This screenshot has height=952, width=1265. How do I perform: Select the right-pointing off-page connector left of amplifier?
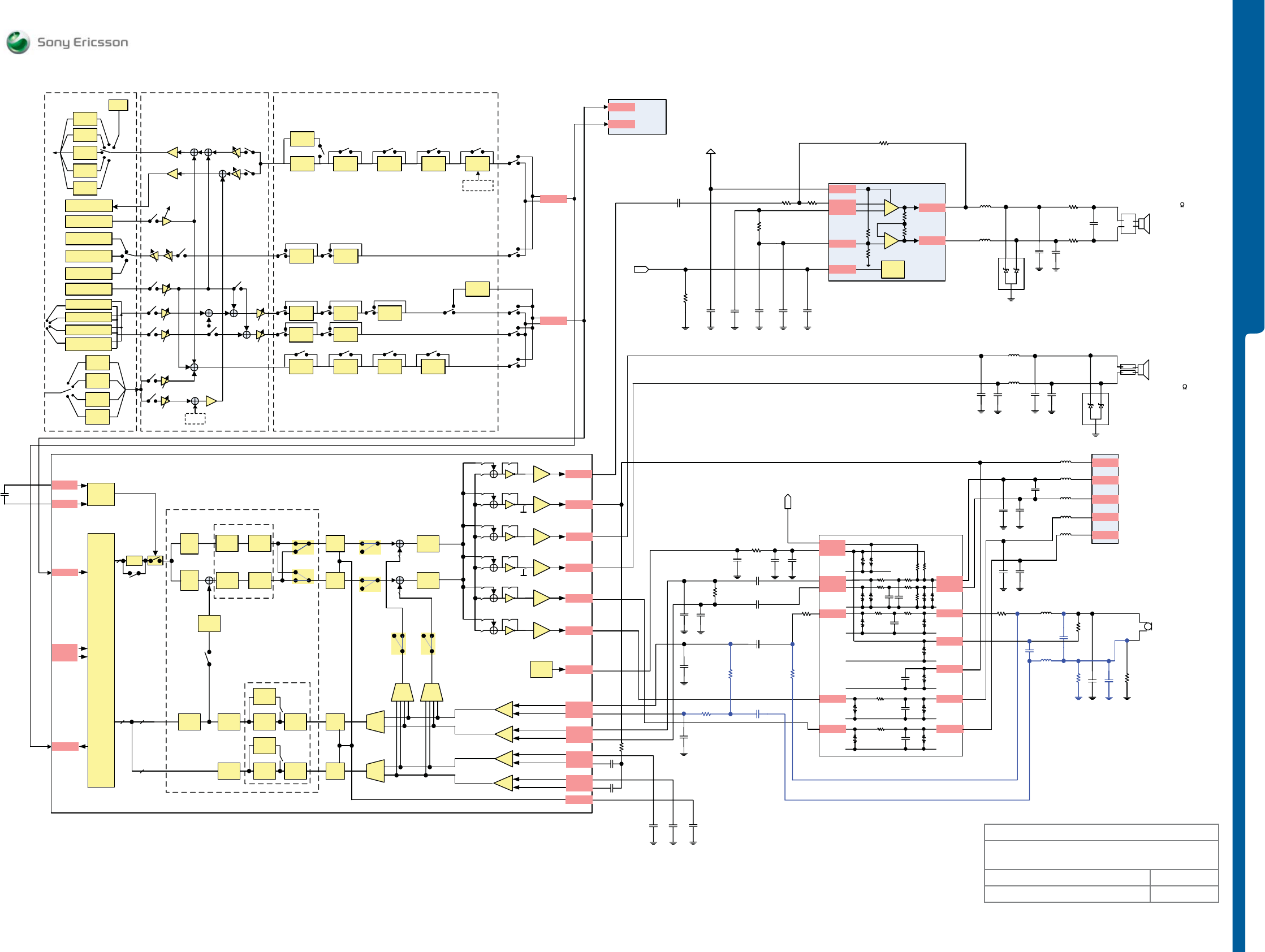pos(641,269)
